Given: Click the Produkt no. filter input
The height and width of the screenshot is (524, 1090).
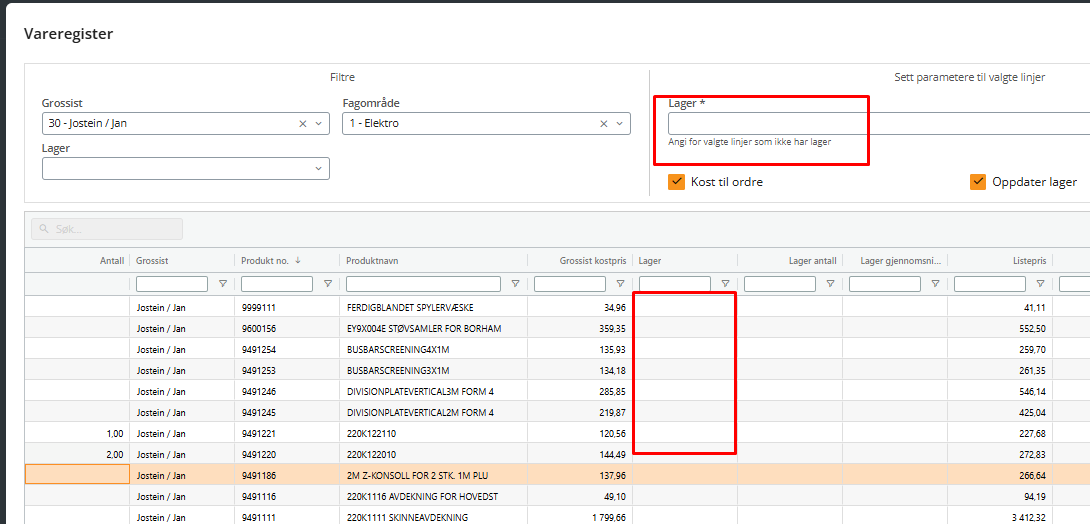Looking at the screenshot, I should (277, 284).
